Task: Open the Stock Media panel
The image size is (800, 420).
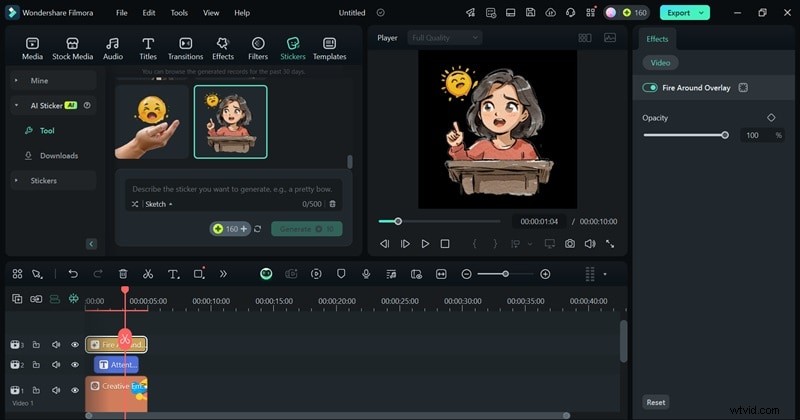Action: pyautogui.click(x=72, y=49)
